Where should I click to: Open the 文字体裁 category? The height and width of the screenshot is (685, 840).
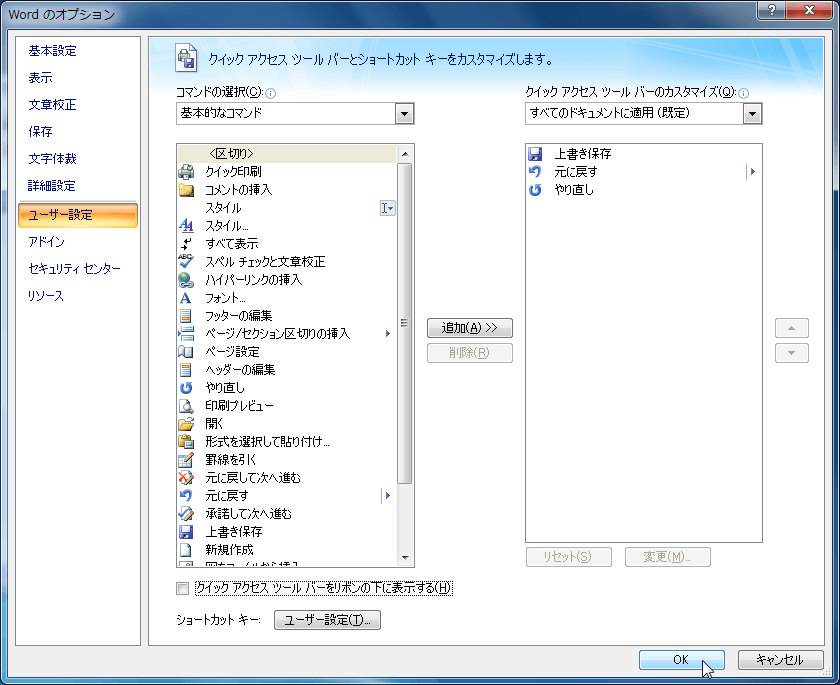pyautogui.click(x=52, y=159)
